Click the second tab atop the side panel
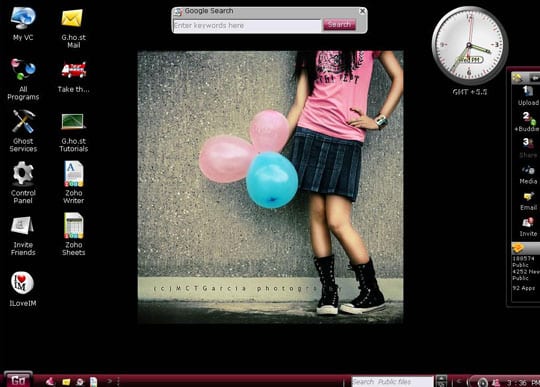540x387 pixels. [534, 78]
